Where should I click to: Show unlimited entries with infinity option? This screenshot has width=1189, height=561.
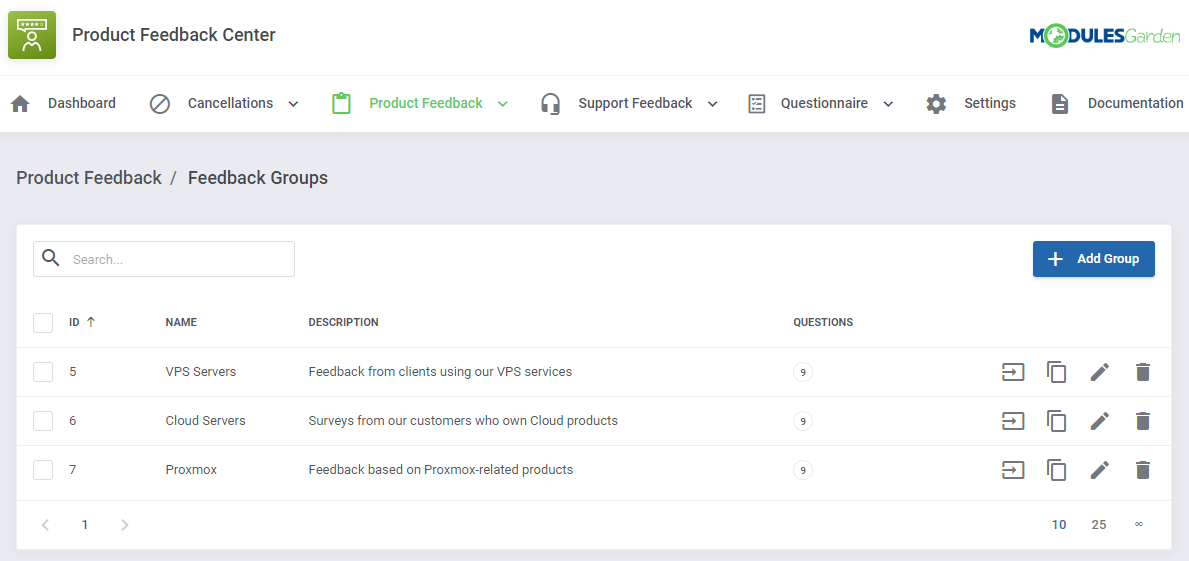1139,525
